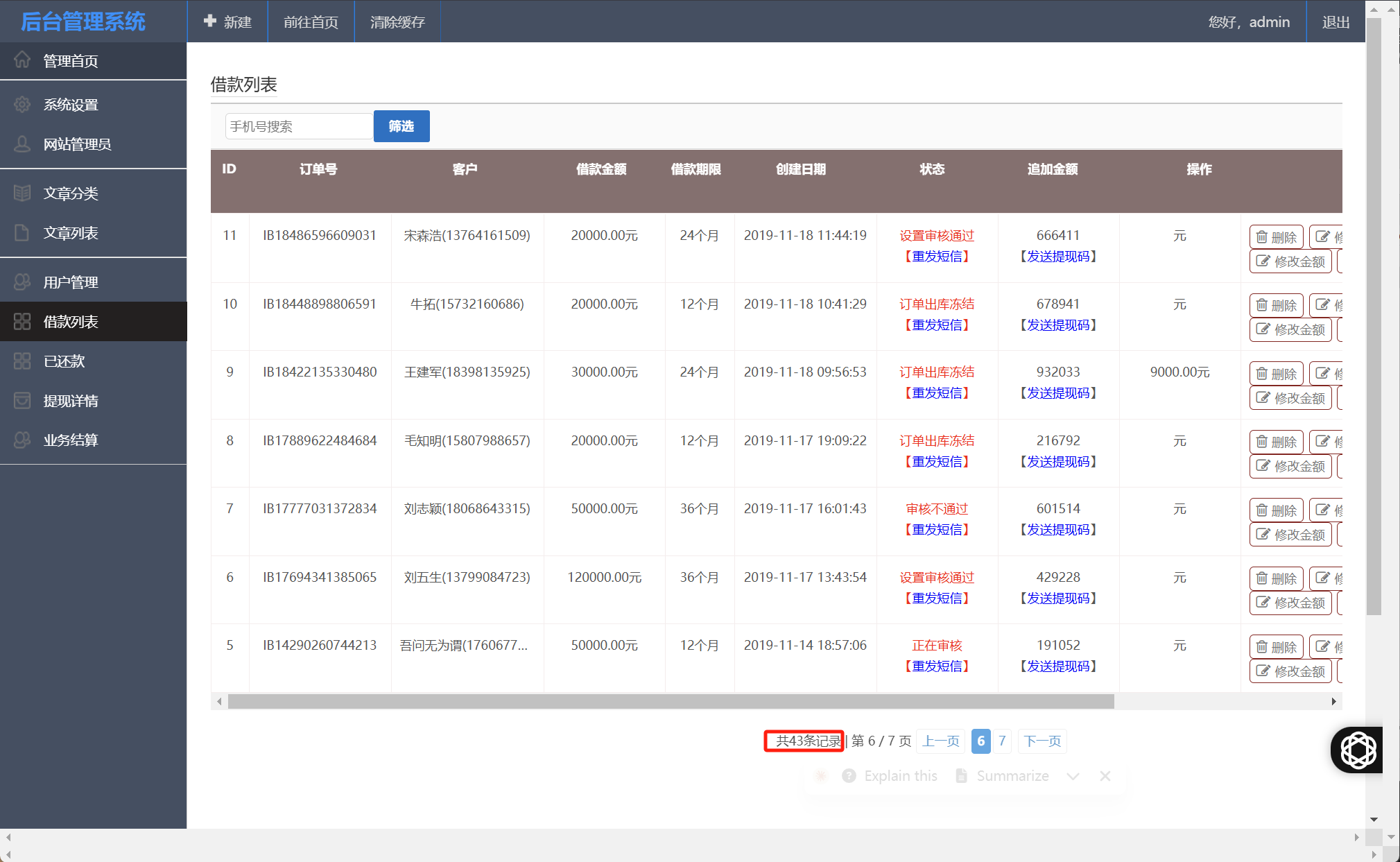This screenshot has width=1400, height=862.
Task: Click the users icon beside 用户管理
Action: coord(22,282)
